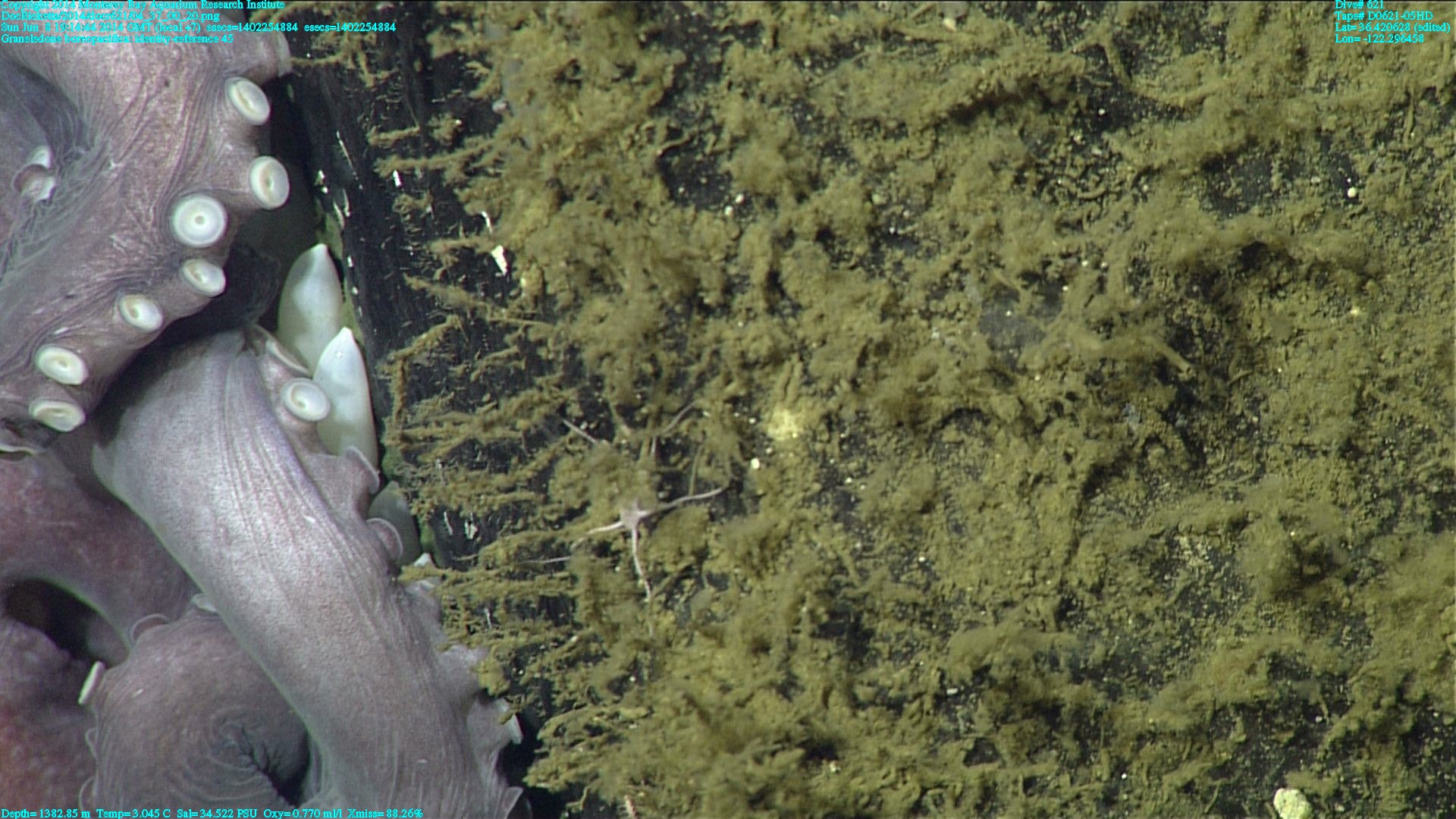
Task: Click the Copyright 2014 Monterey Bay text
Action: pos(143,5)
